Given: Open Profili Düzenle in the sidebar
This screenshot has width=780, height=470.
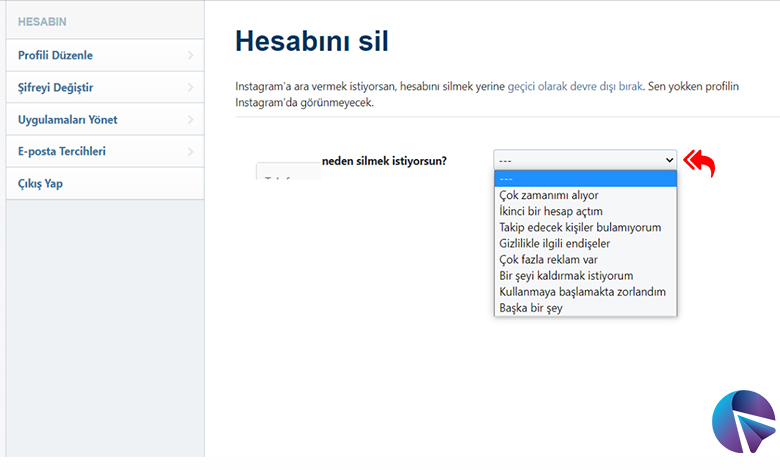Looking at the screenshot, I should 56,55.
